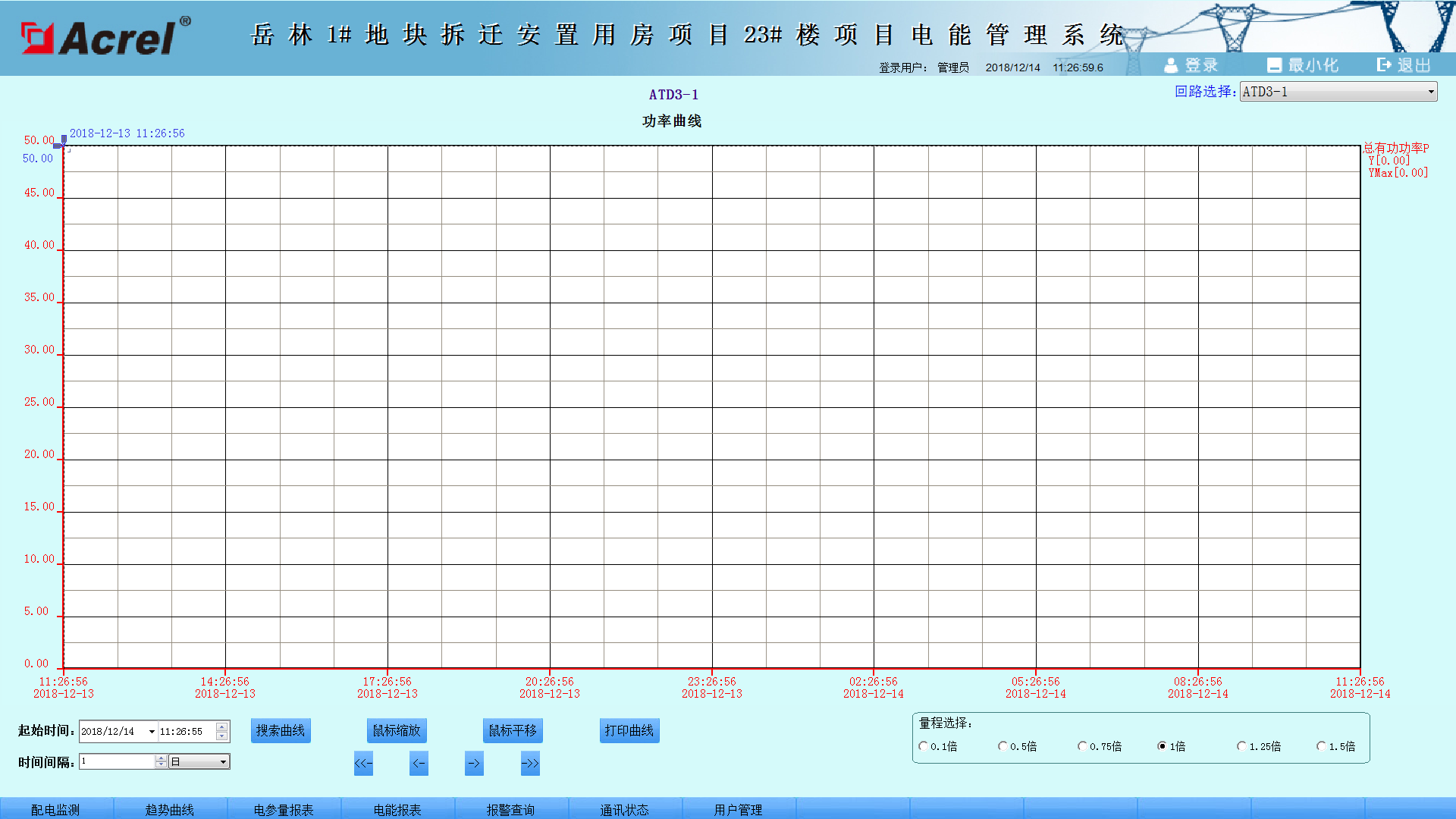Decrease the 时间间隔 interval value
This screenshot has width=1456, height=819.
click(x=161, y=765)
